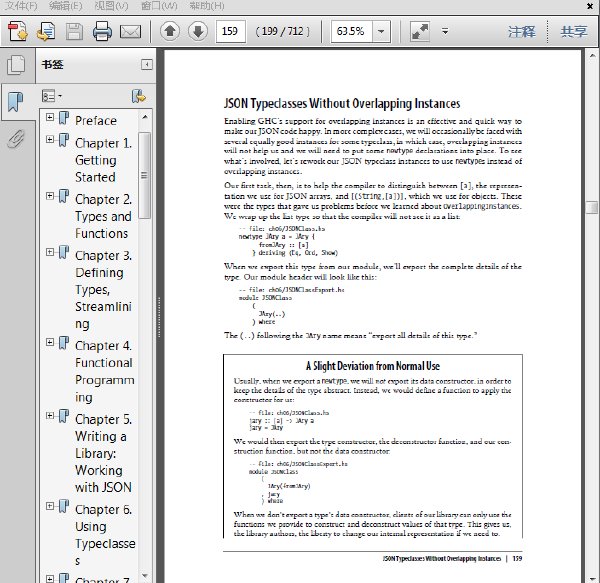Open the toolbar customization dropdown arrow
The height and width of the screenshot is (583, 600).
click(x=445, y=31)
